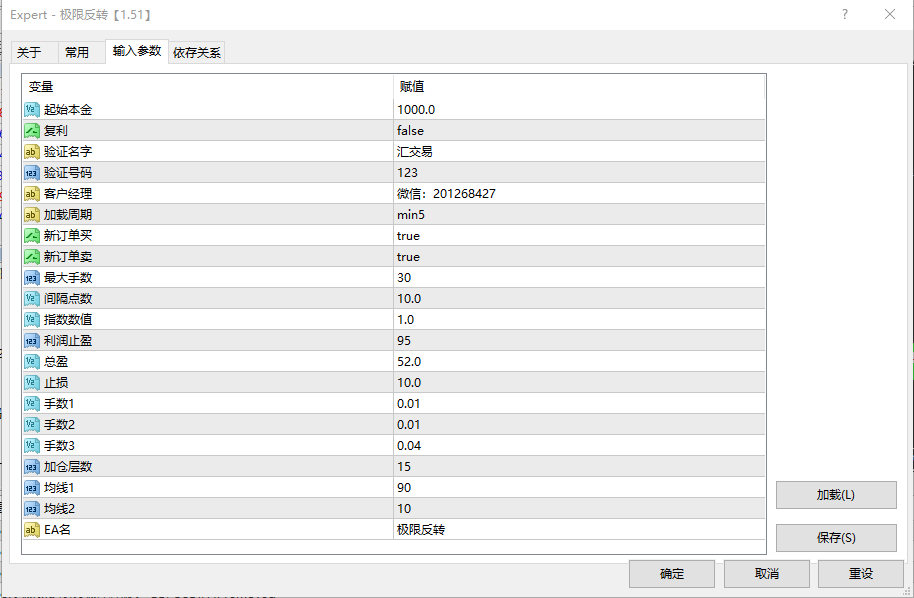Select the 手数2 variable name
914x598 pixels.
tap(59, 424)
